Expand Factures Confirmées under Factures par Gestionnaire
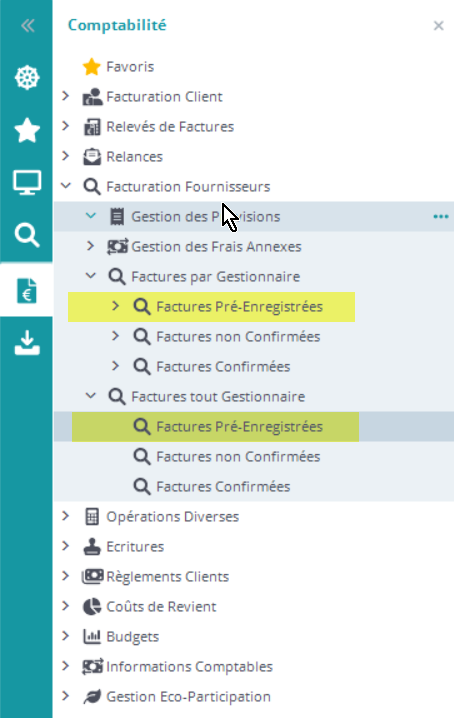 pyautogui.click(x=115, y=365)
